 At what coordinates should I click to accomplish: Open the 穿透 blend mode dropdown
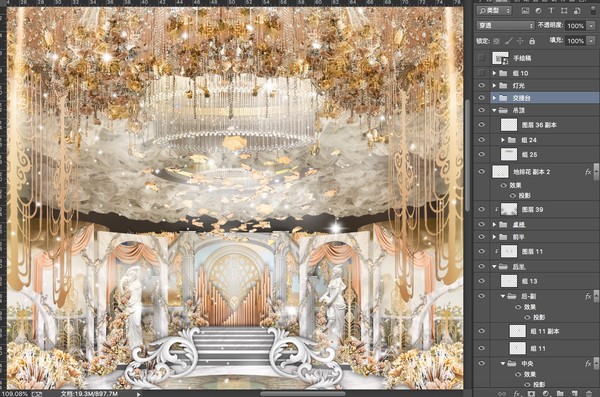(x=505, y=26)
